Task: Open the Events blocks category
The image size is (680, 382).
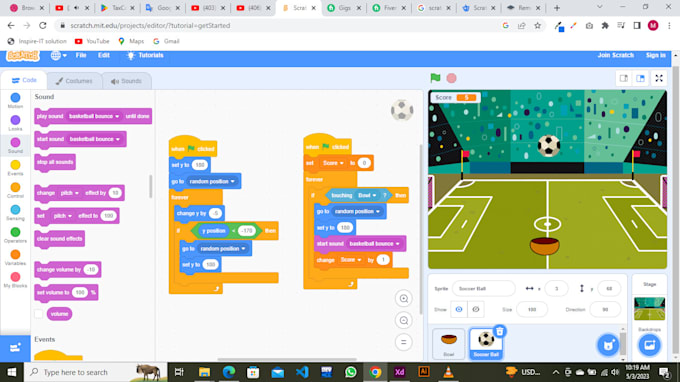Action: point(15,168)
